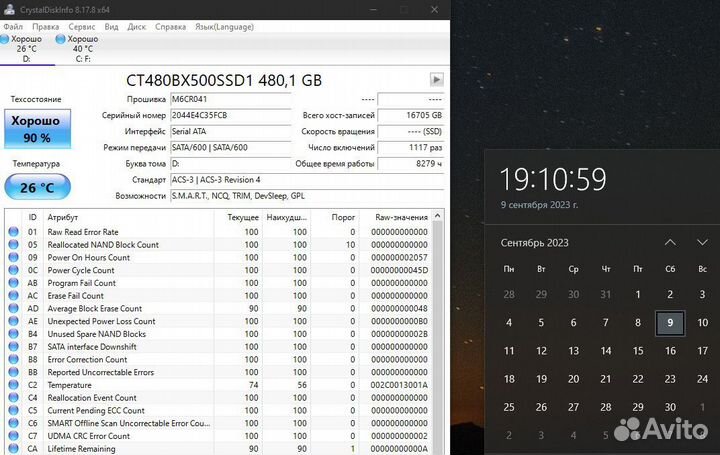Screen dimensions: 720x455
Task: Go to next month in calendar
Action: [702, 242]
